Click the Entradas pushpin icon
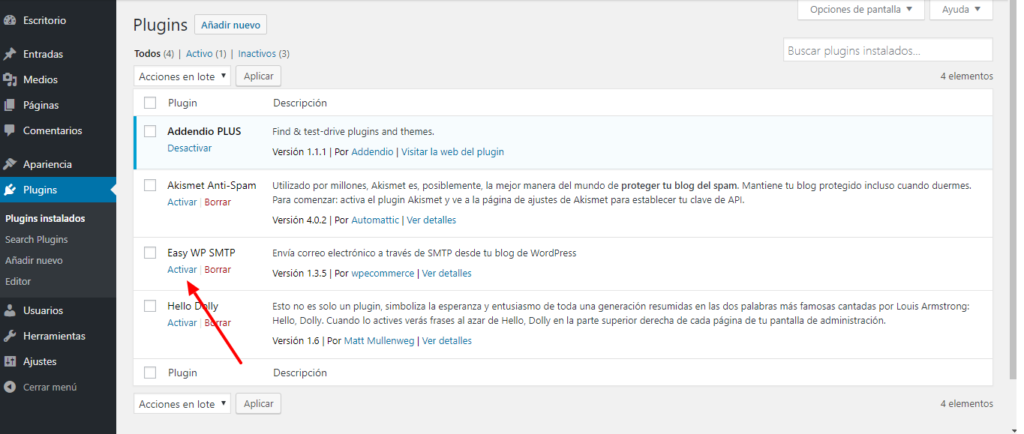1024x434 pixels. pos(9,54)
